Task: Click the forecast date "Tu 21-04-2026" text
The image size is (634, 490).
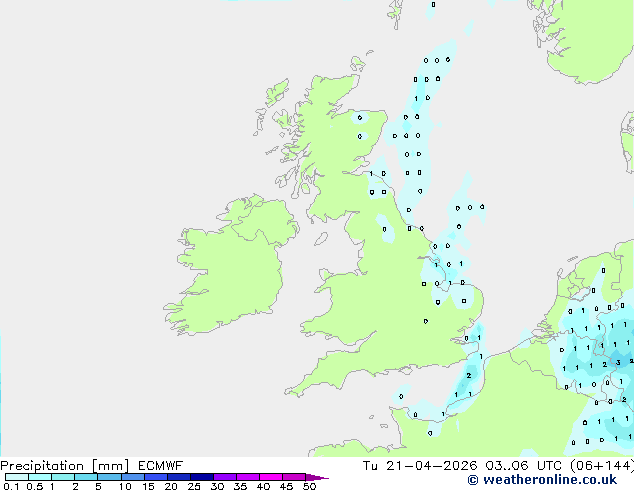Action: tap(420, 466)
